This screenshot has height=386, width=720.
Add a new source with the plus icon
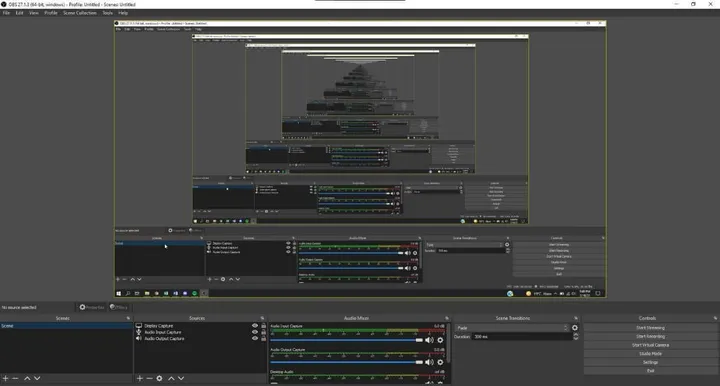click(140, 378)
